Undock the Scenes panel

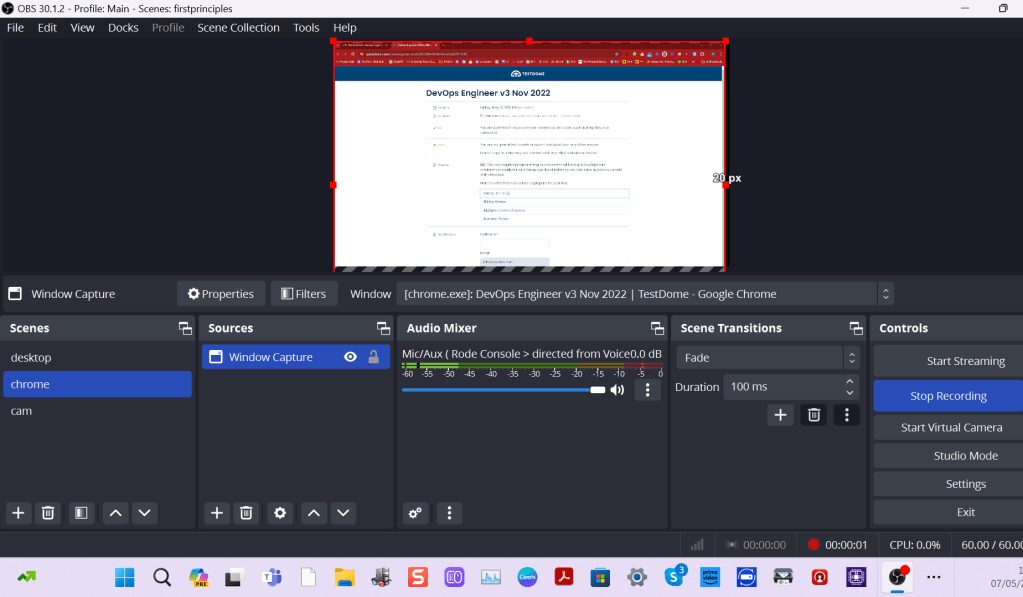coord(185,328)
